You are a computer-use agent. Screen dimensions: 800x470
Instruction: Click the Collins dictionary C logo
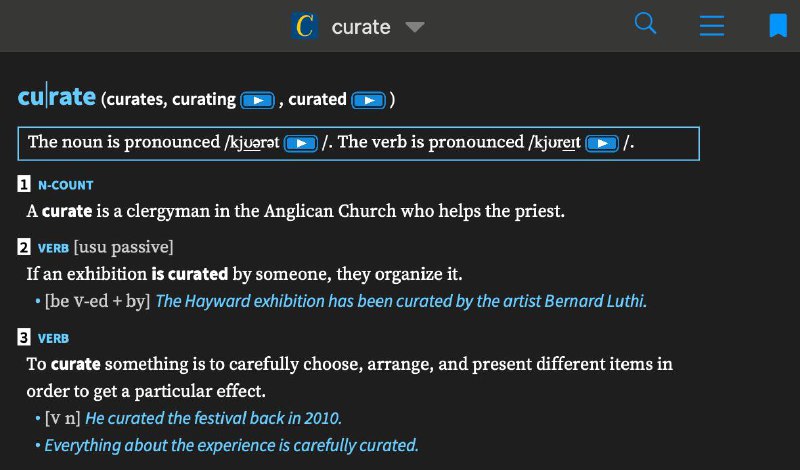[x=304, y=26]
